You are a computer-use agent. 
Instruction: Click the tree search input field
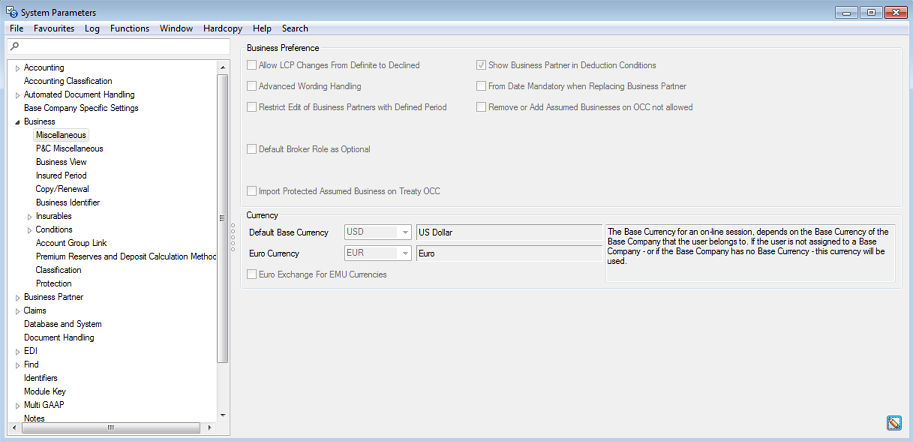118,47
